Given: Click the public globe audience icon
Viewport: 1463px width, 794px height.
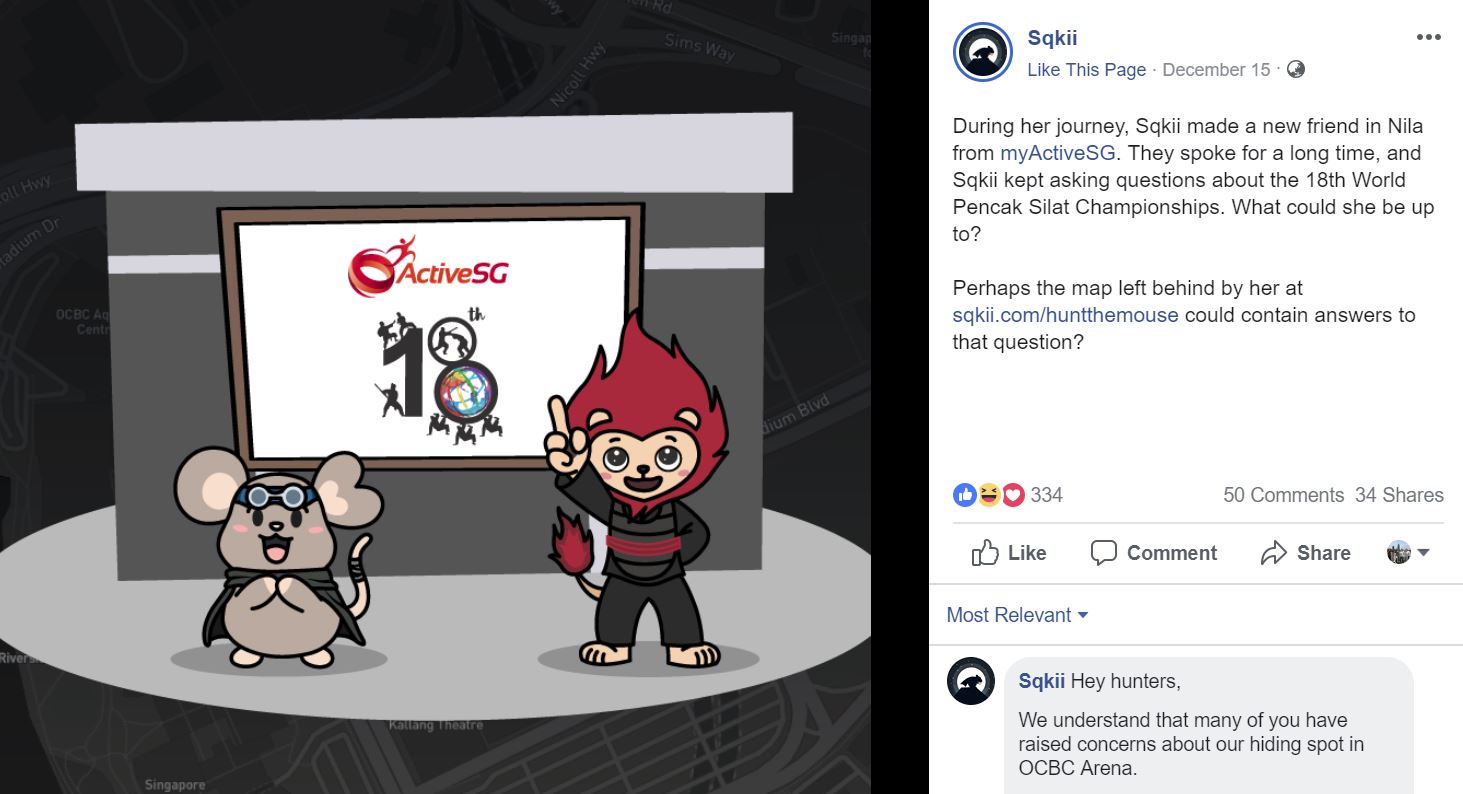Looking at the screenshot, I should (x=1296, y=70).
